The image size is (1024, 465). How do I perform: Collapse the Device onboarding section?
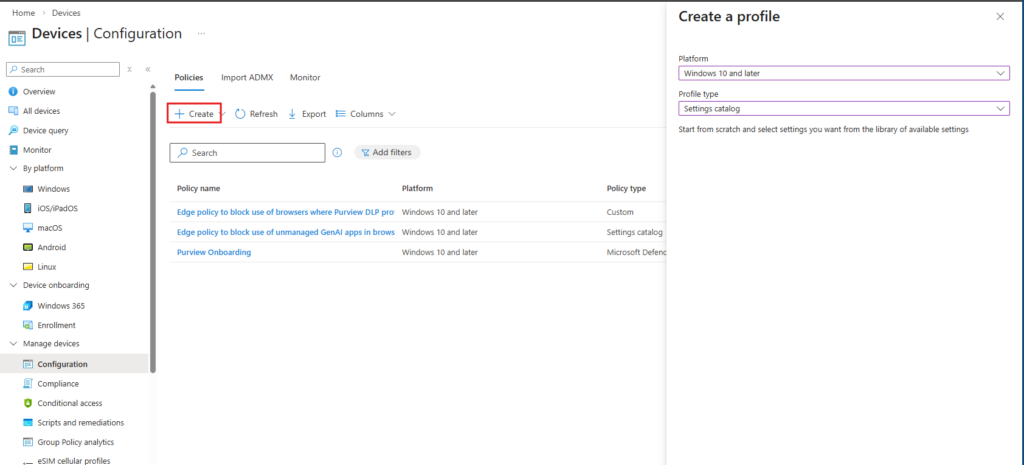(13, 285)
